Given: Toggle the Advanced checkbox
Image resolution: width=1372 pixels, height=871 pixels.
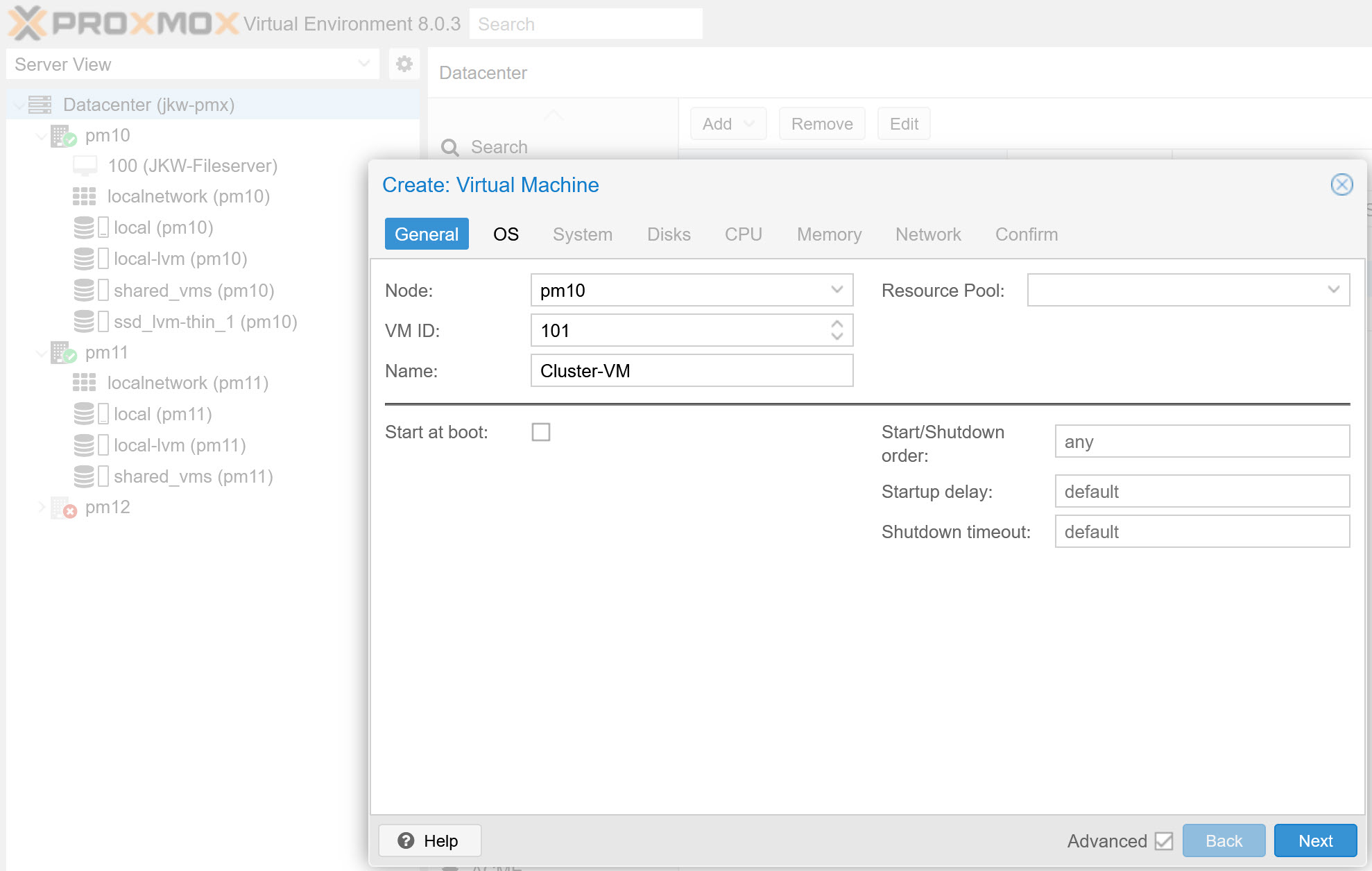Looking at the screenshot, I should pyautogui.click(x=1163, y=841).
